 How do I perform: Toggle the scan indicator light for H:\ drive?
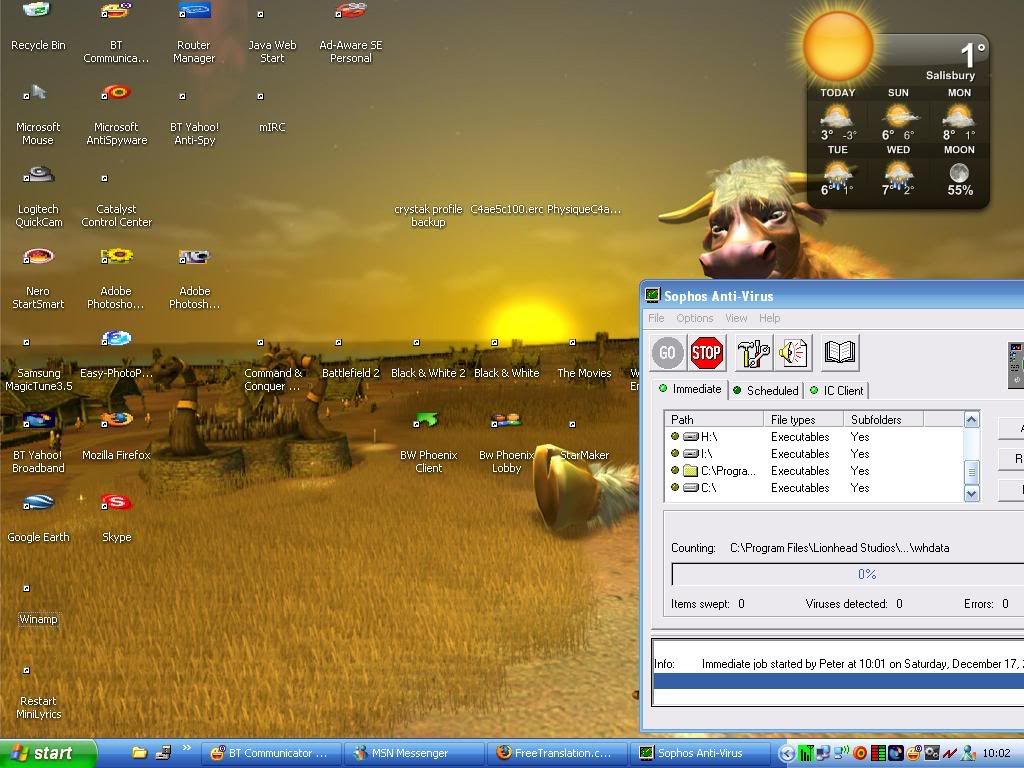pos(675,437)
